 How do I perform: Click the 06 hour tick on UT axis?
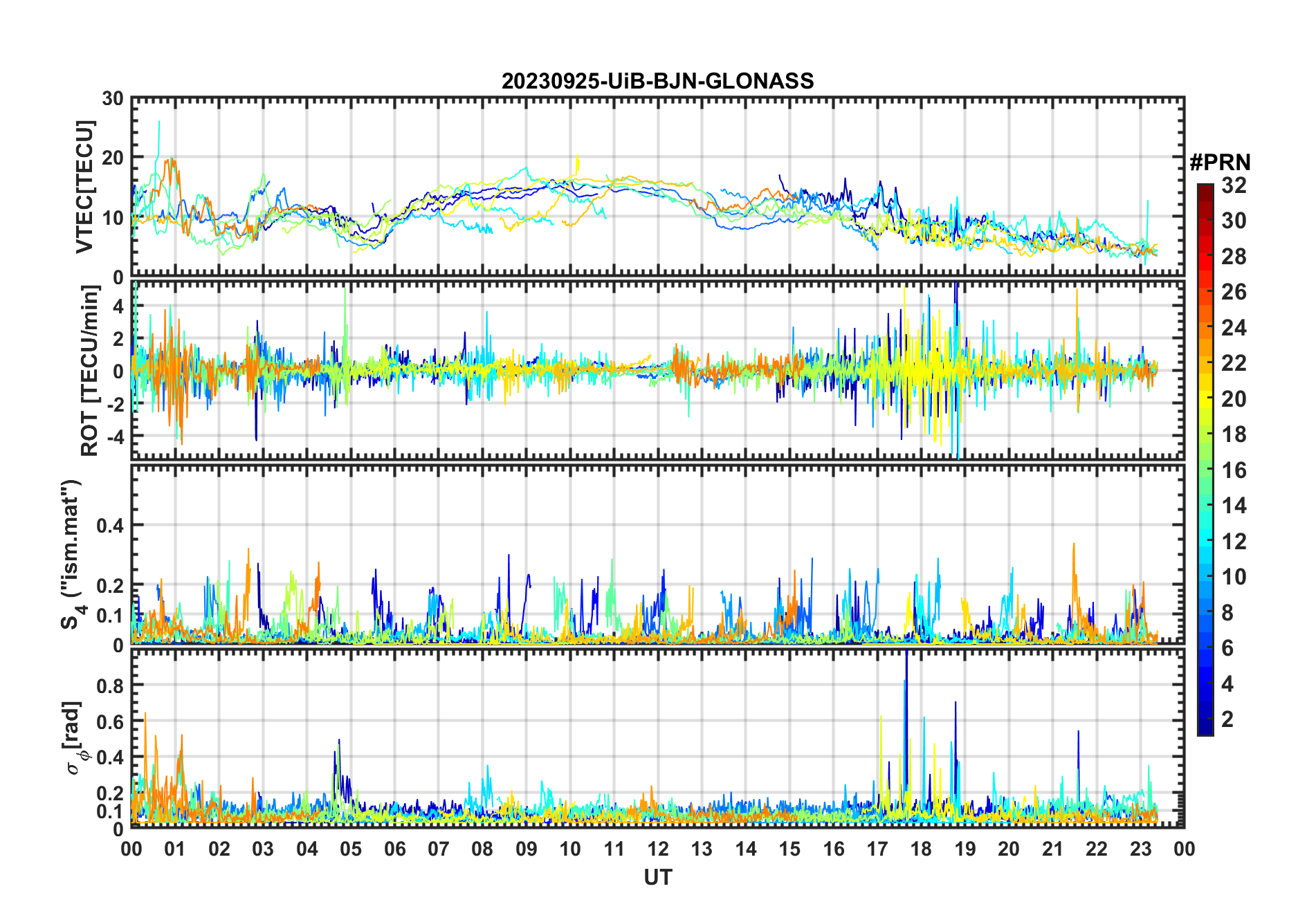pyautogui.click(x=394, y=849)
